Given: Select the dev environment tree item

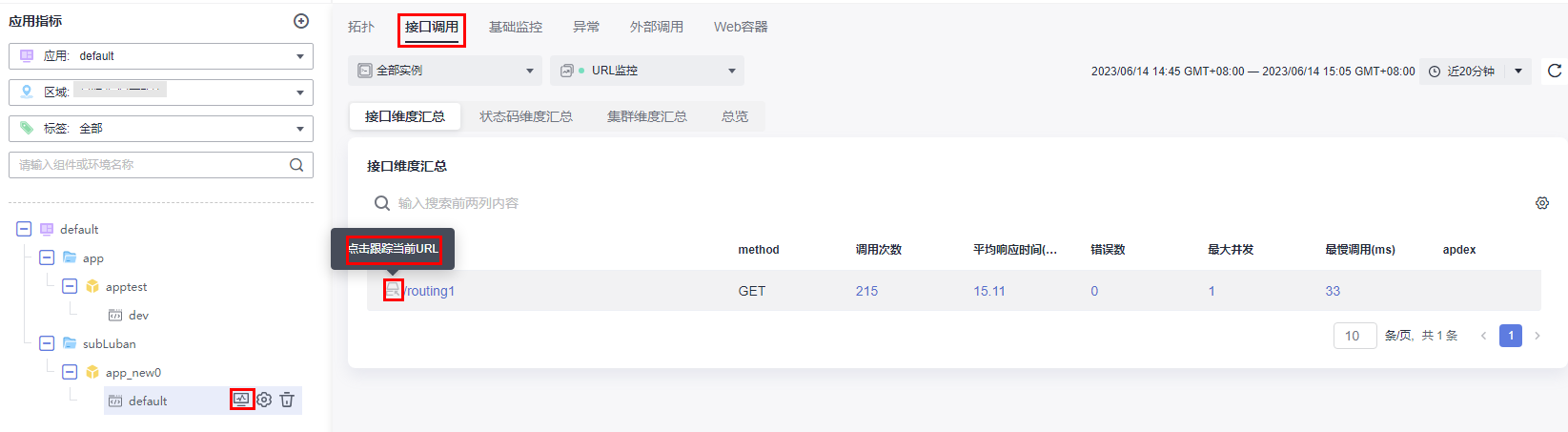Looking at the screenshot, I should tap(138, 315).
